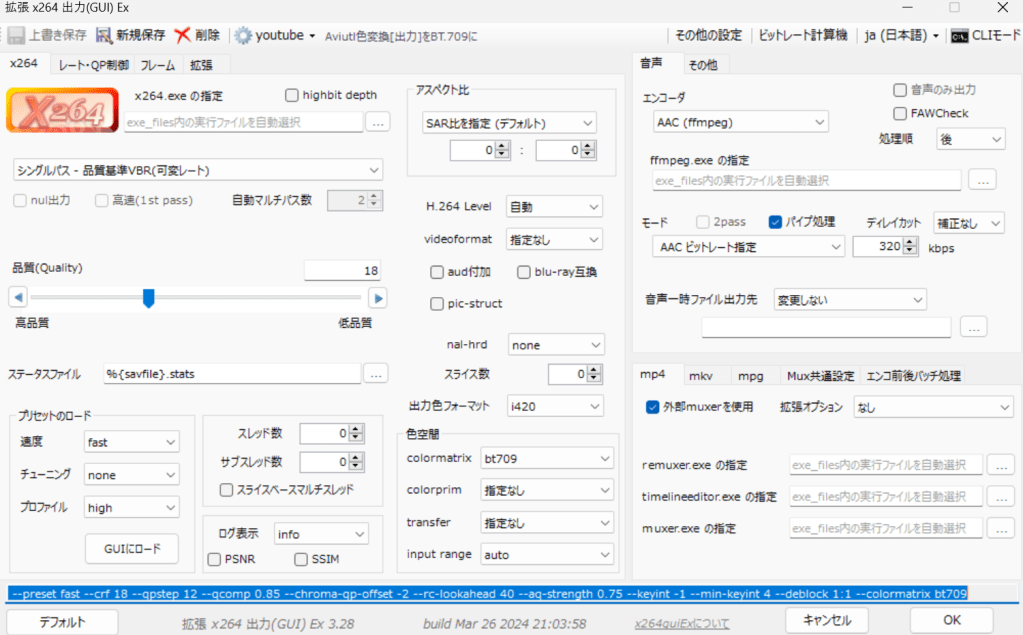Click the CLI mode (CLIモード) icon

point(959,35)
